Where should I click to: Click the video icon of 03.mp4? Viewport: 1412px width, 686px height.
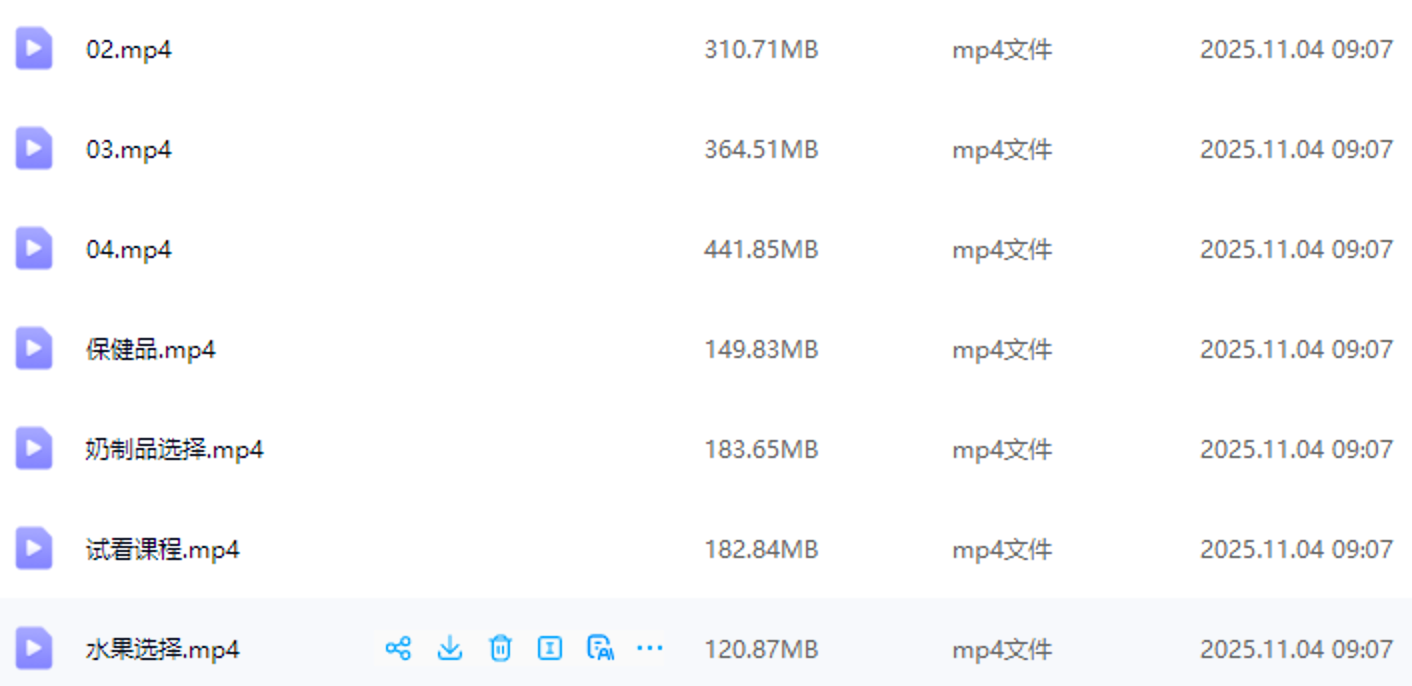(x=34, y=148)
